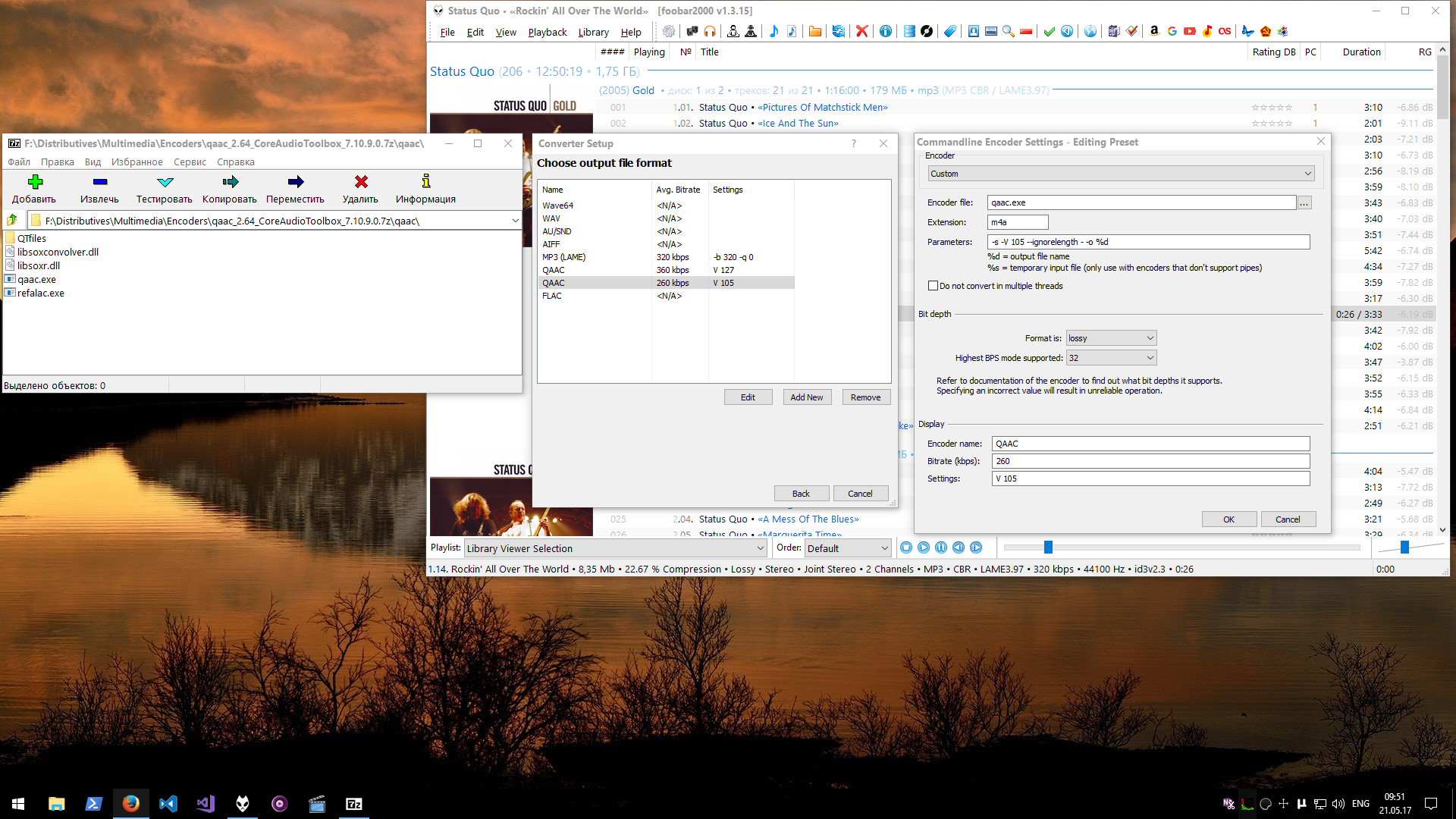The height and width of the screenshot is (819, 1456).
Task: Open the playback Order Default dropdown
Action: [x=847, y=548]
